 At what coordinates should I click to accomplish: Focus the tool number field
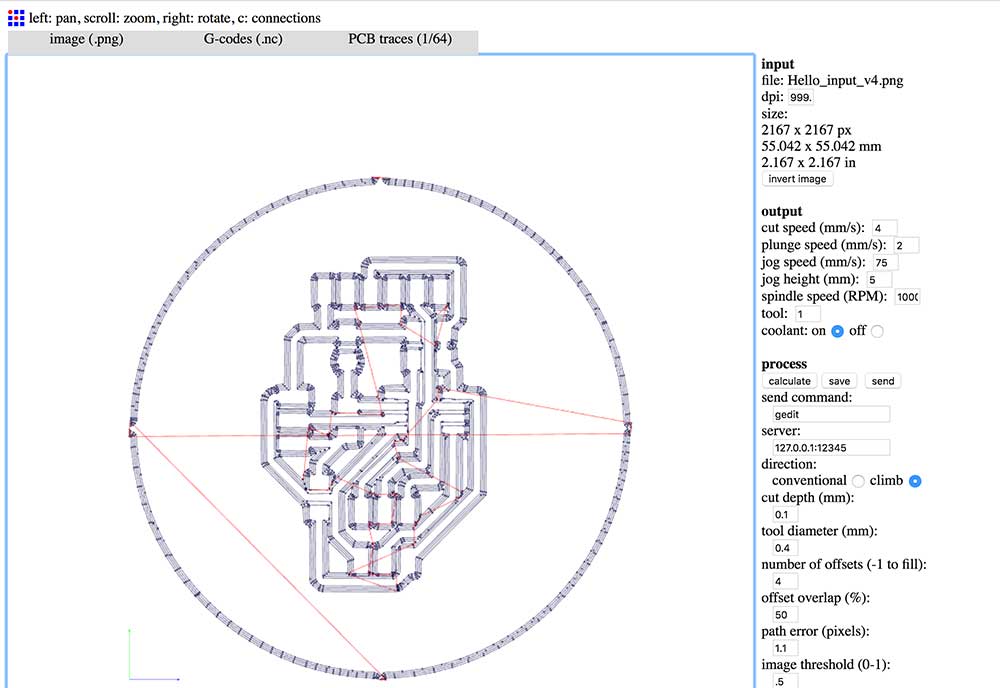pyautogui.click(x=807, y=314)
